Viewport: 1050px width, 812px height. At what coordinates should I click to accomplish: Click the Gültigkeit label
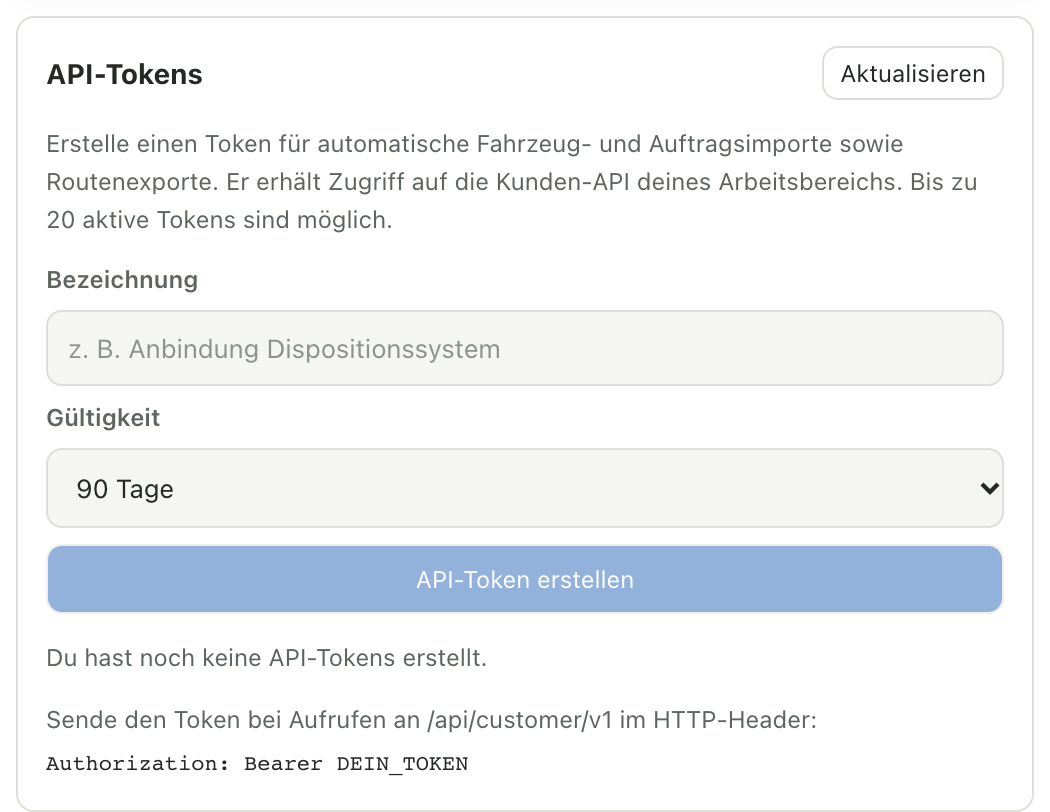103,418
